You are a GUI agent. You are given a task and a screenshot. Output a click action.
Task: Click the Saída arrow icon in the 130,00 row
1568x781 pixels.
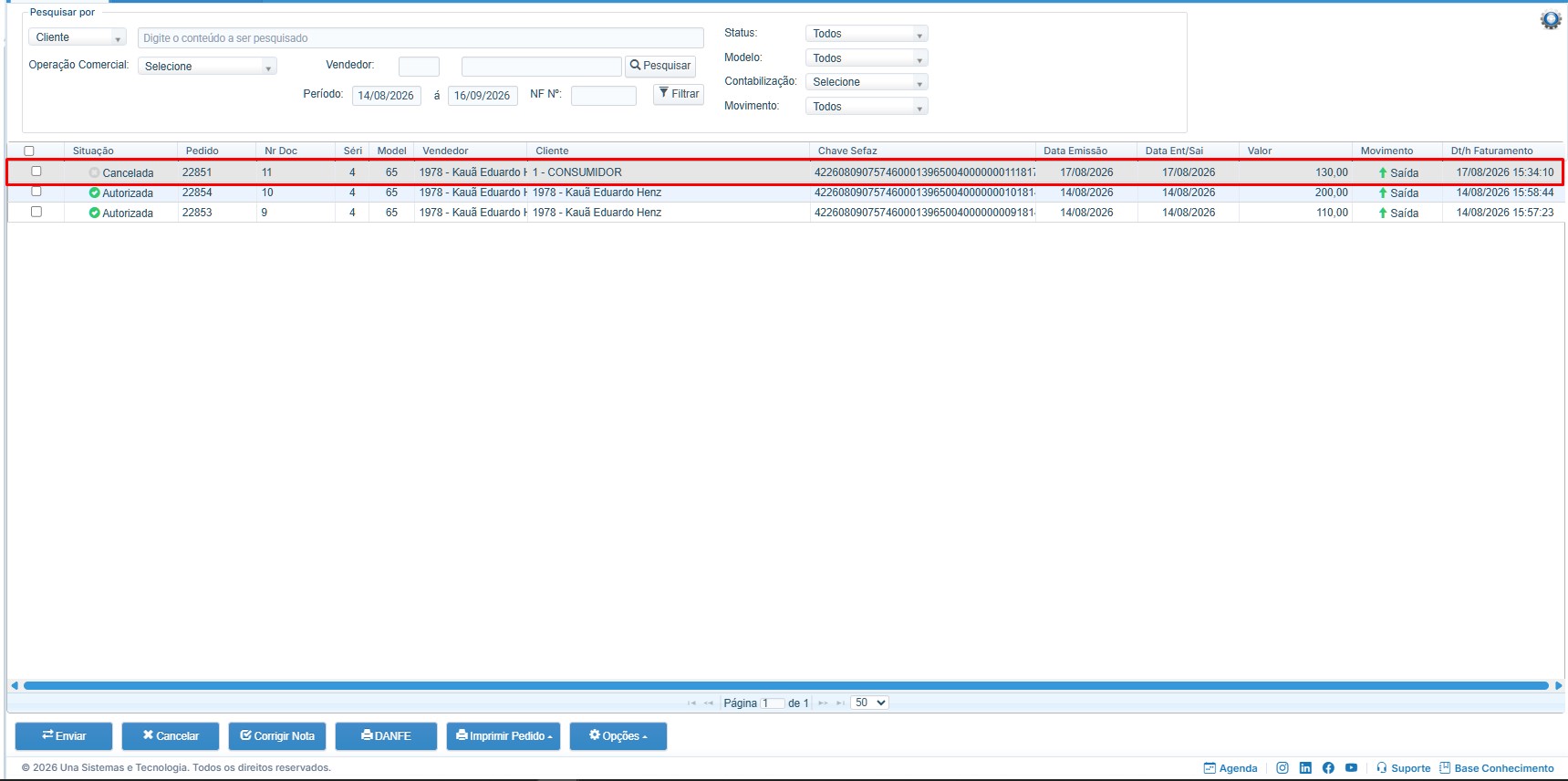[1383, 172]
